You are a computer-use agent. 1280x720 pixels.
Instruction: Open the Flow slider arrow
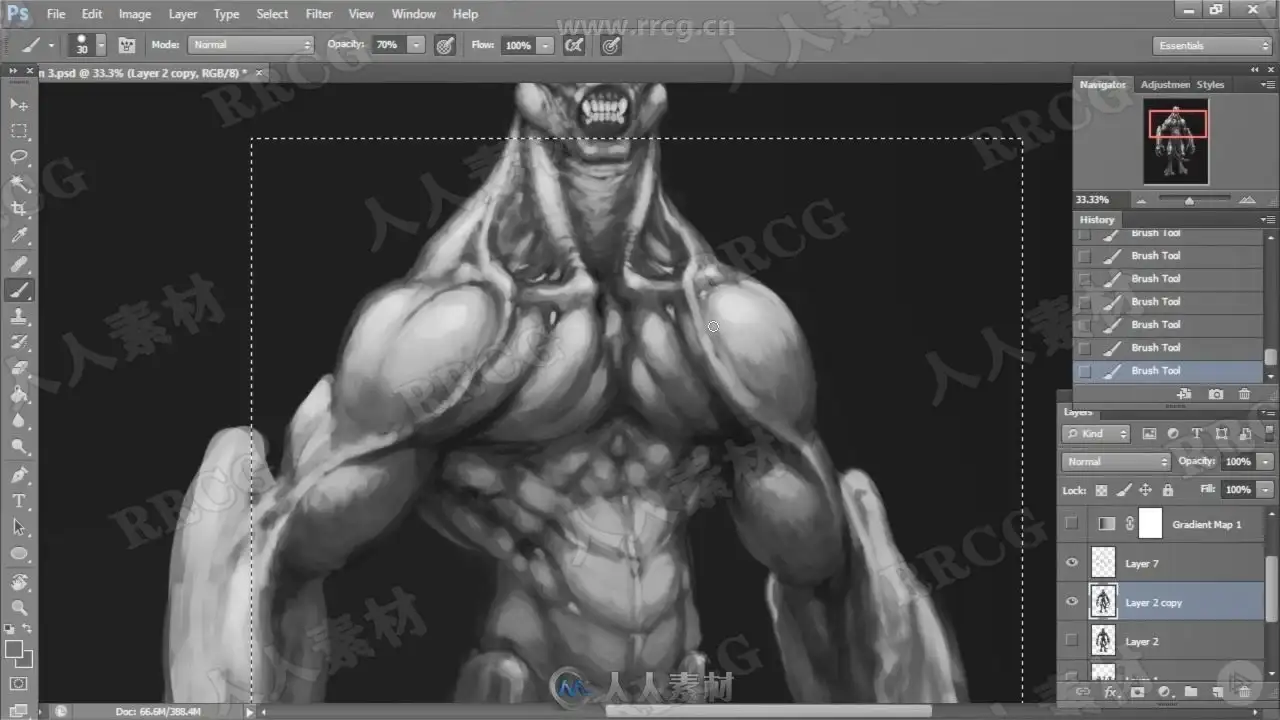pos(545,45)
